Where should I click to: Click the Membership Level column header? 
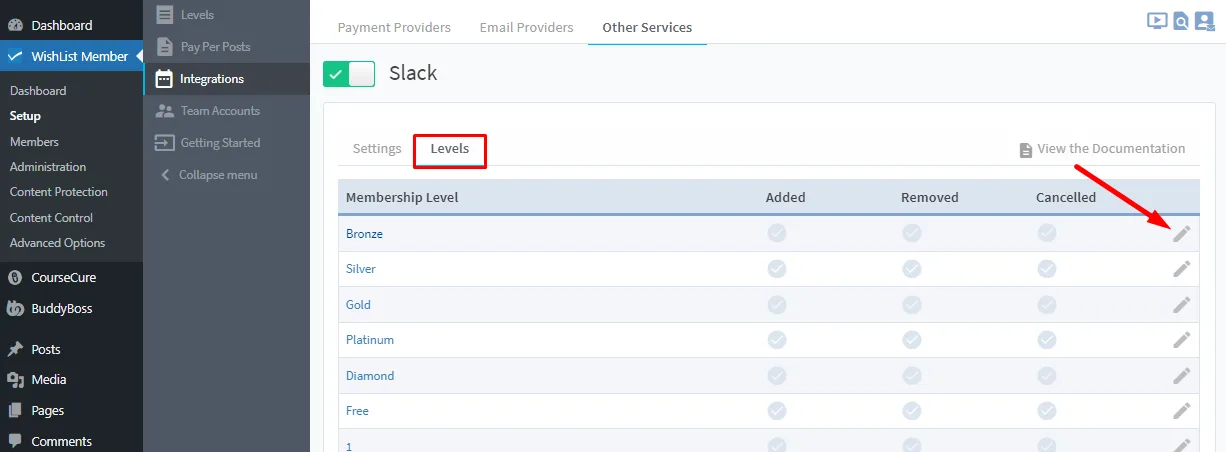tap(402, 197)
